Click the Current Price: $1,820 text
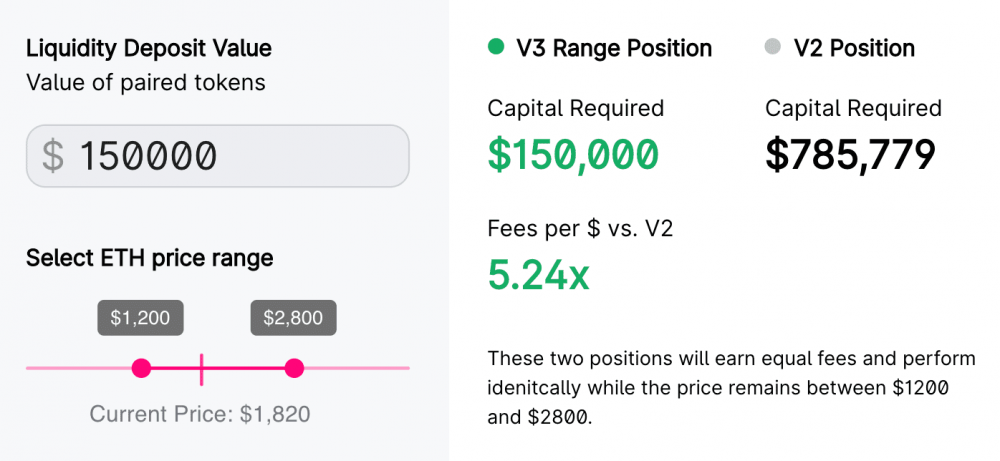Viewport: 1000px width, 461px height. [x=200, y=413]
